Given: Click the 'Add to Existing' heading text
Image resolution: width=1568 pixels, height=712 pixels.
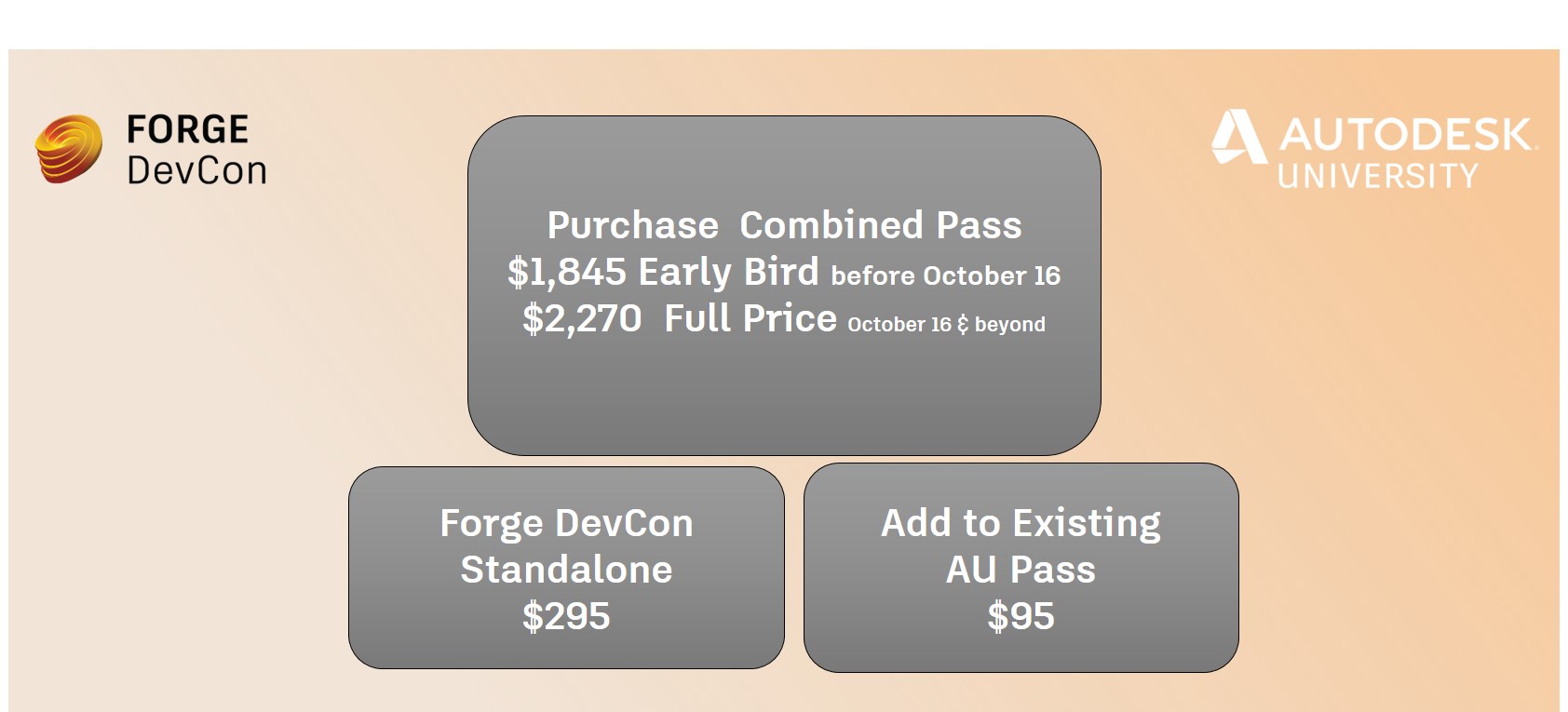Looking at the screenshot, I should point(1021,523).
